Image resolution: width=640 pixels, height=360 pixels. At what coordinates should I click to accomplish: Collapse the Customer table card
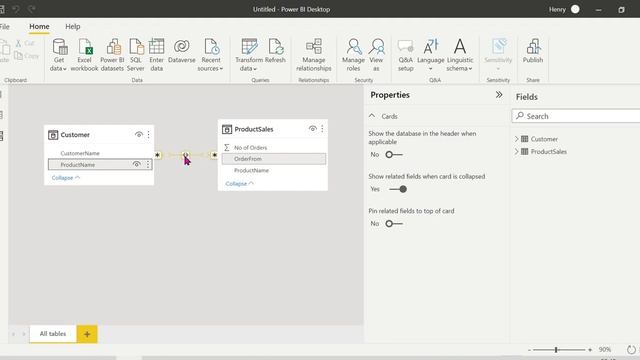[x=66, y=178]
